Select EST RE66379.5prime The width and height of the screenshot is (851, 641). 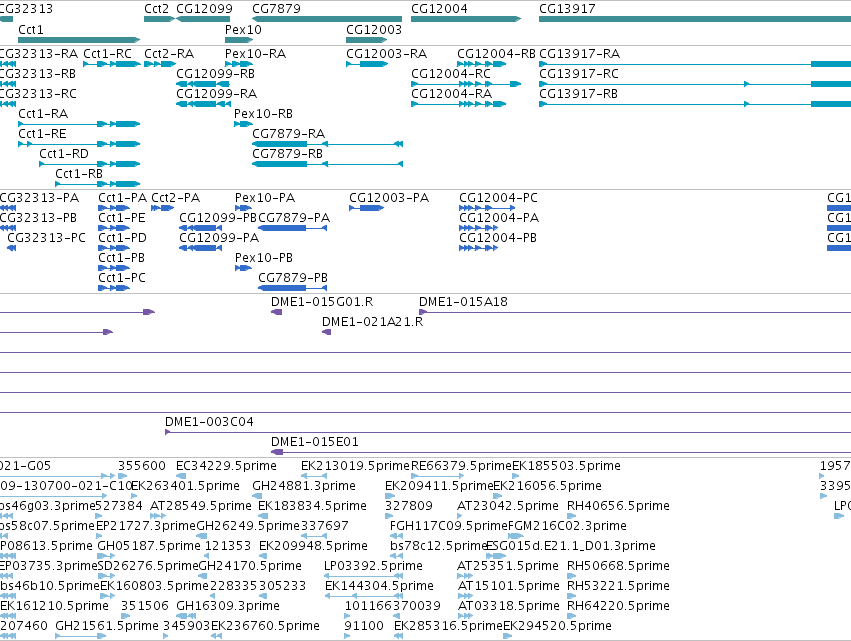437,476
